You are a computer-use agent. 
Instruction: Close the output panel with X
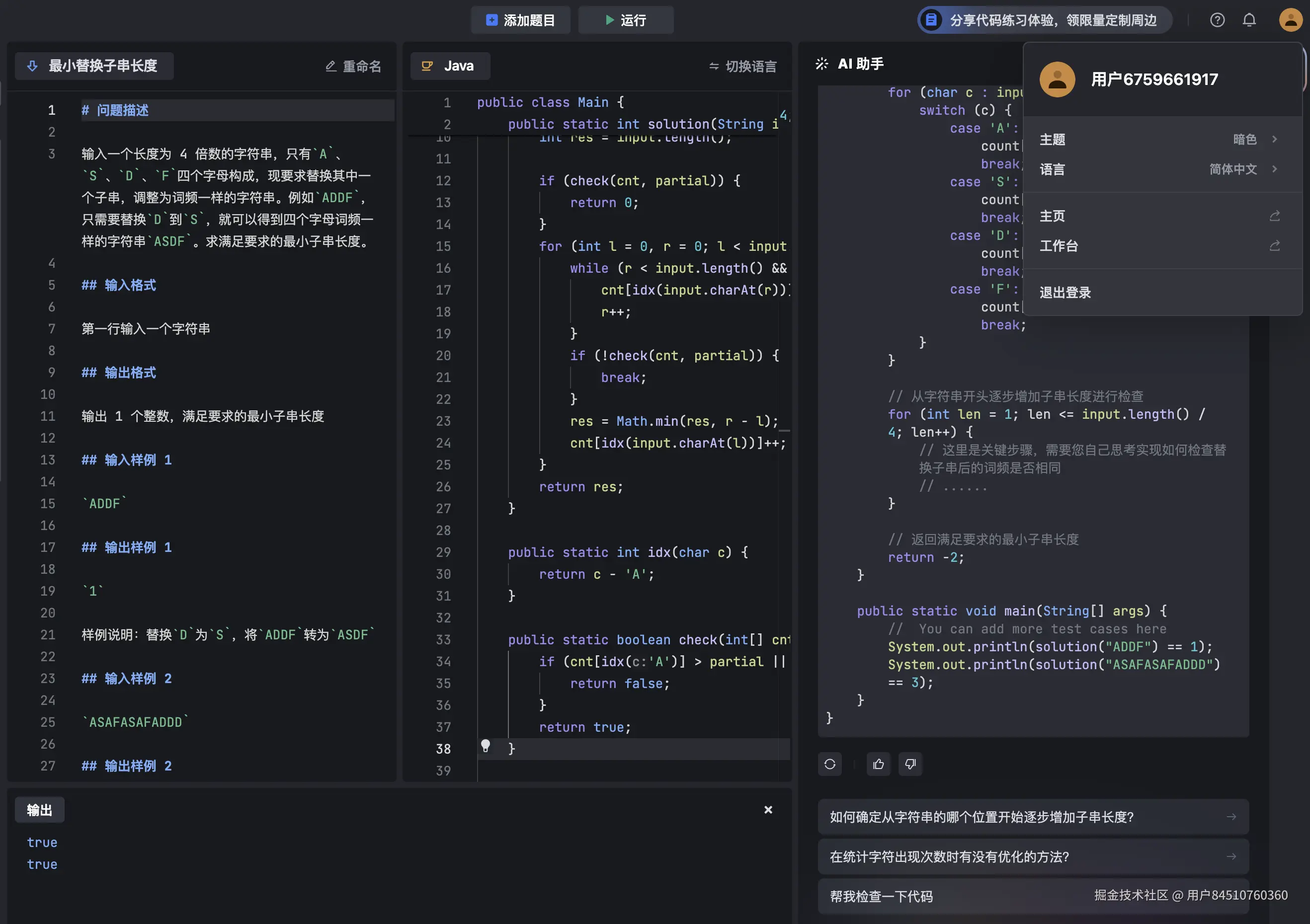768,810
